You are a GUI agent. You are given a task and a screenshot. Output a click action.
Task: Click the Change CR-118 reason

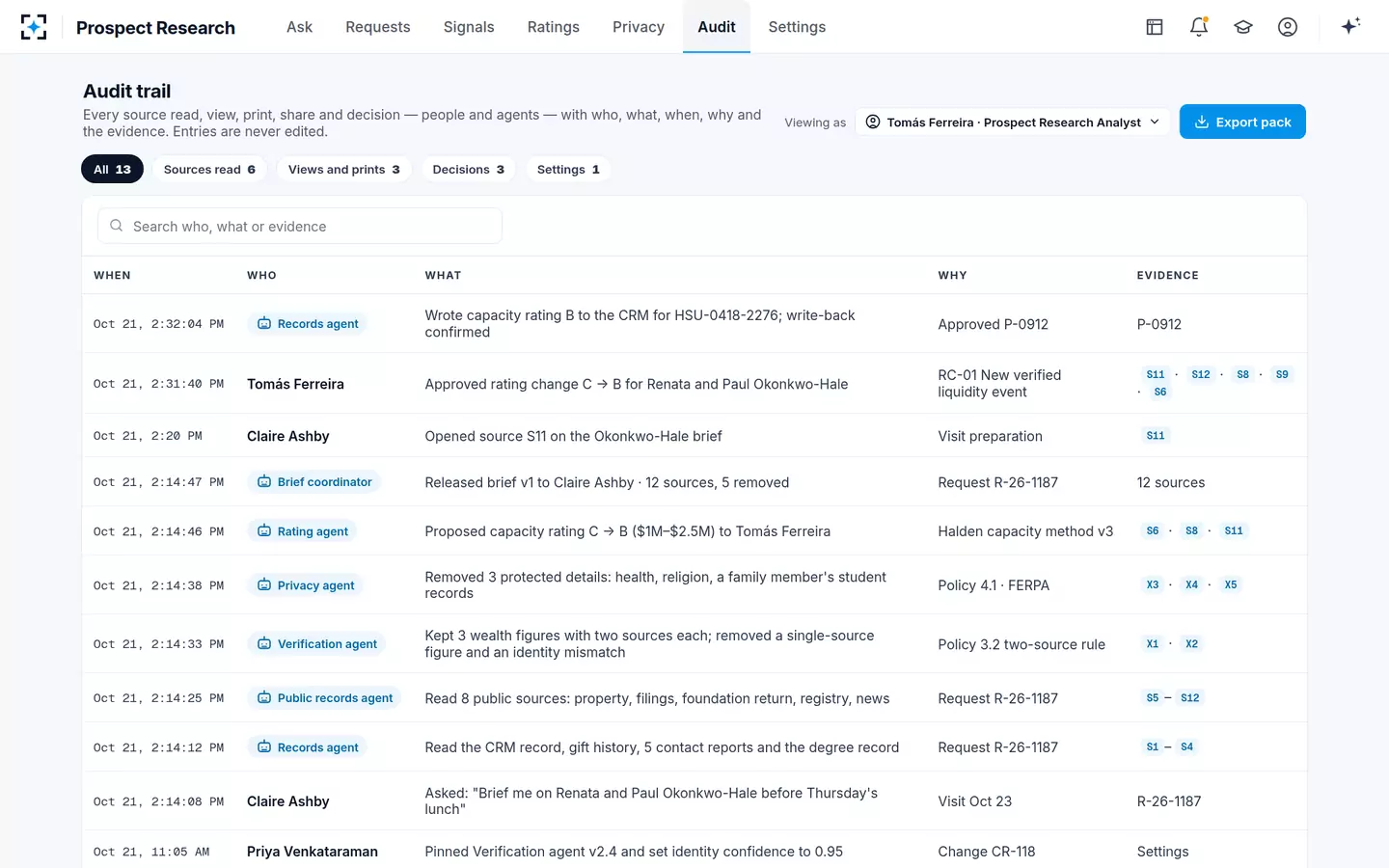[987, 852]
